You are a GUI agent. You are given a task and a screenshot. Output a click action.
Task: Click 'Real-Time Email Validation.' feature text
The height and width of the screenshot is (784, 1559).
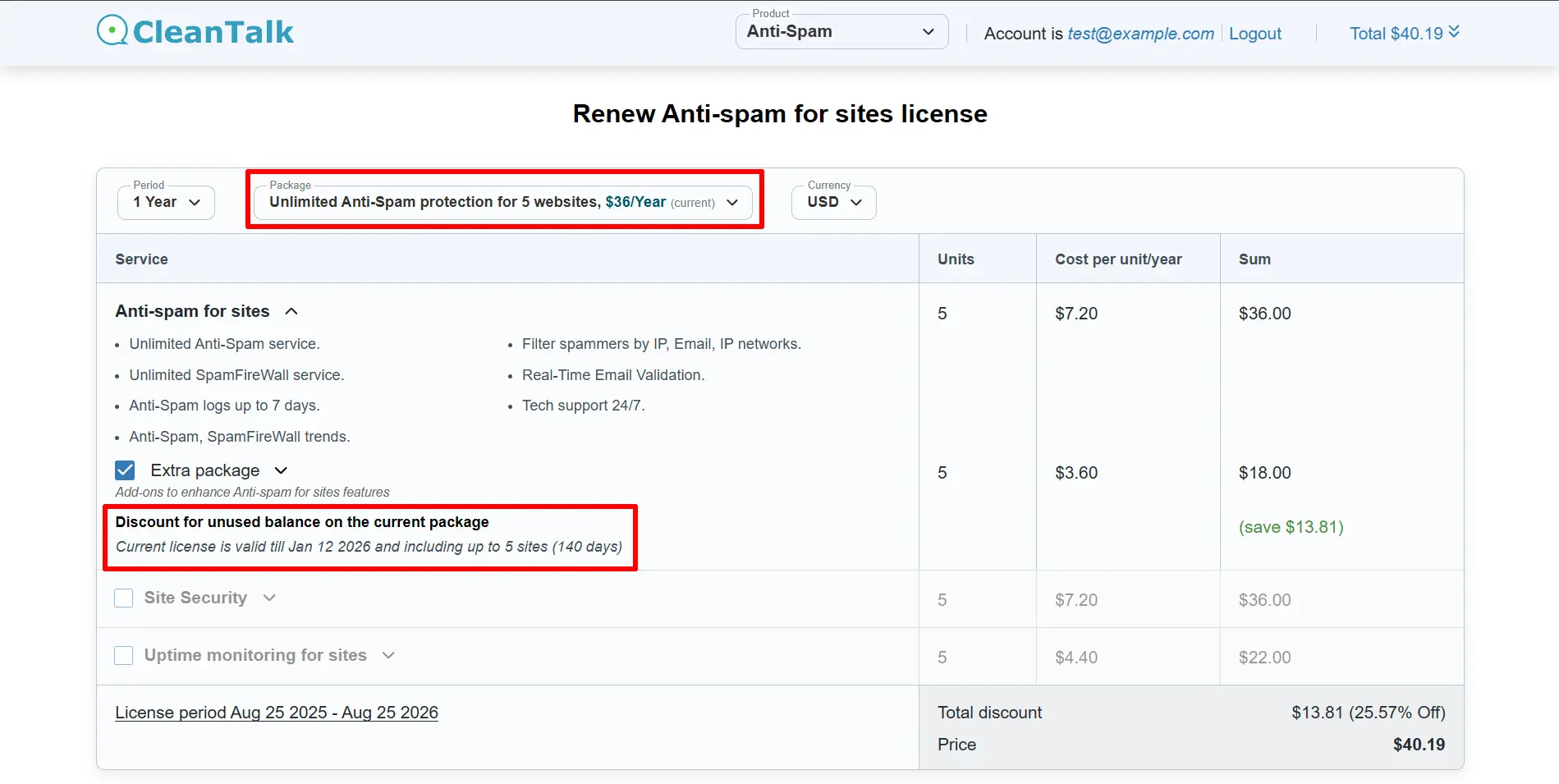click(x=613, y=375)
